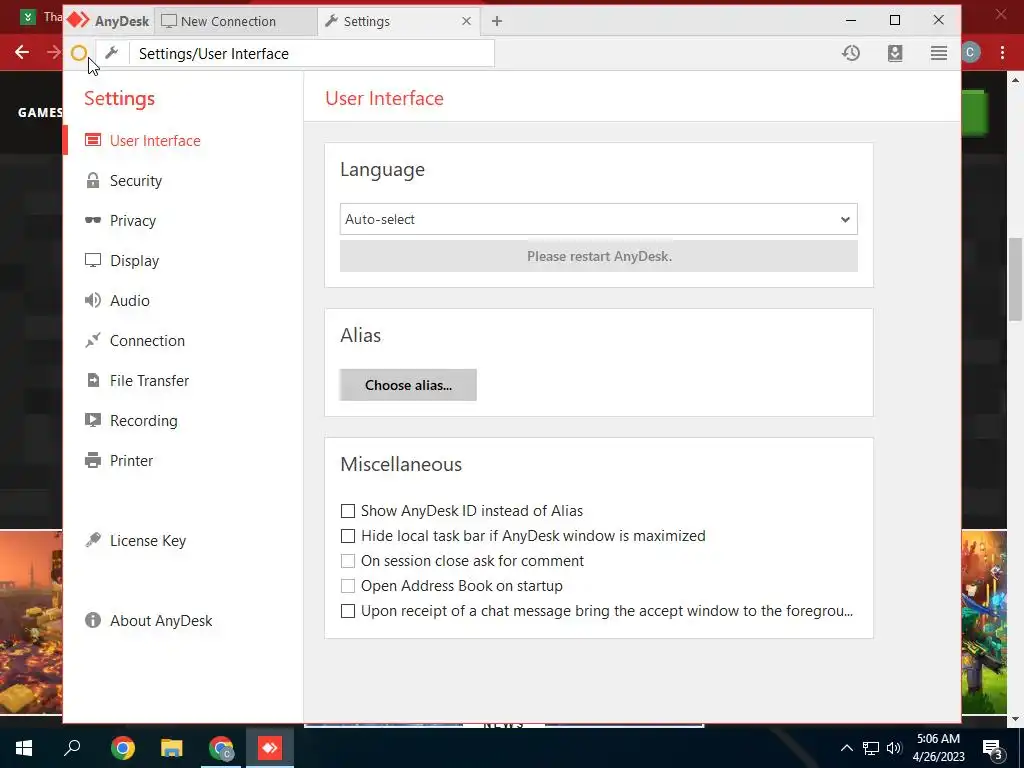Show hidden system tray icons
The image size is (1024, 768).
[x=846, y=748]
